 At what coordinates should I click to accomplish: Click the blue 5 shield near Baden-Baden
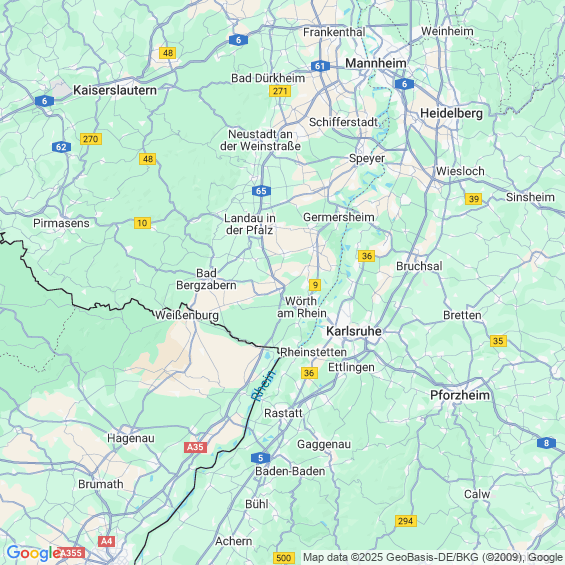point(261,458)
